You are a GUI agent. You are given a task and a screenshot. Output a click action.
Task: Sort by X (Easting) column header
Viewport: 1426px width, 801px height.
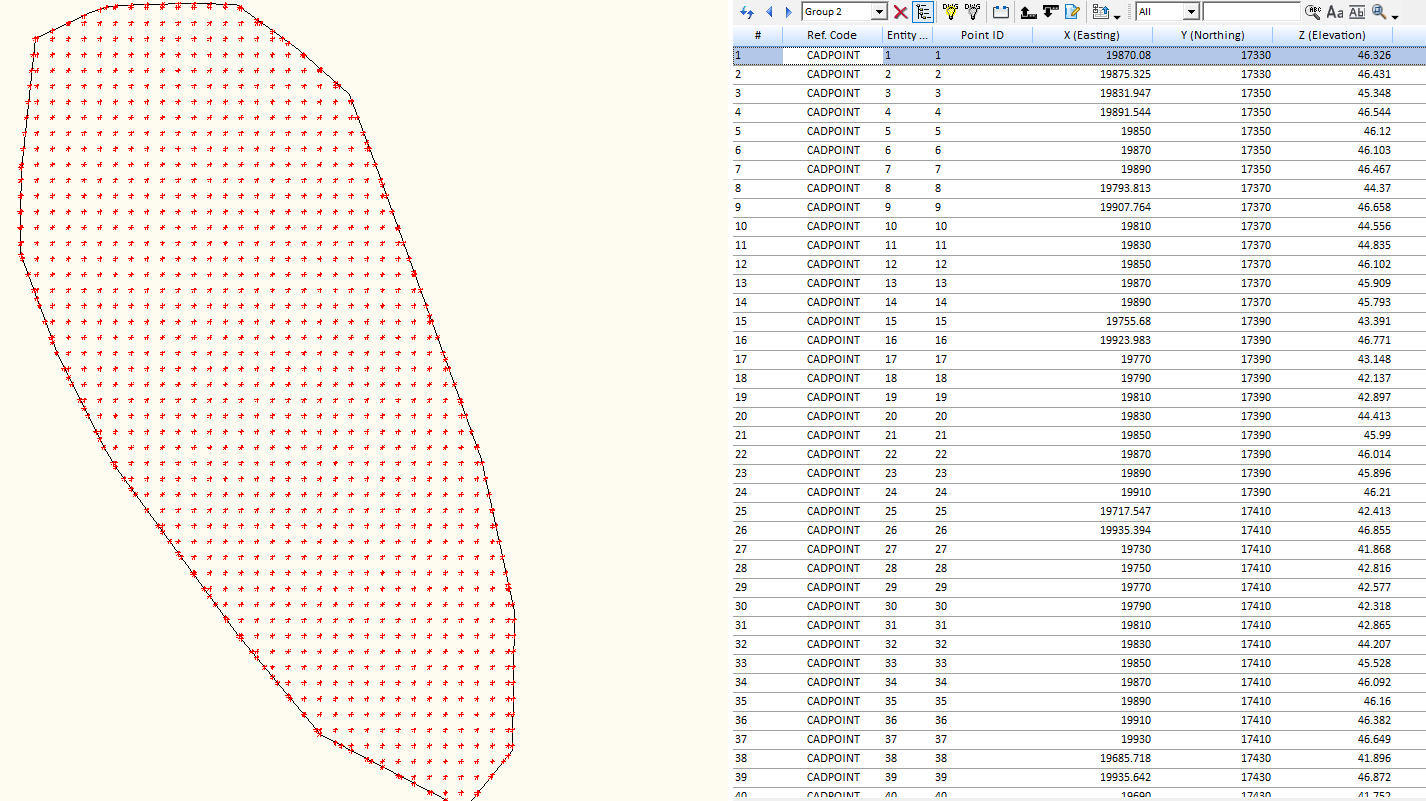coord(1090,35)
